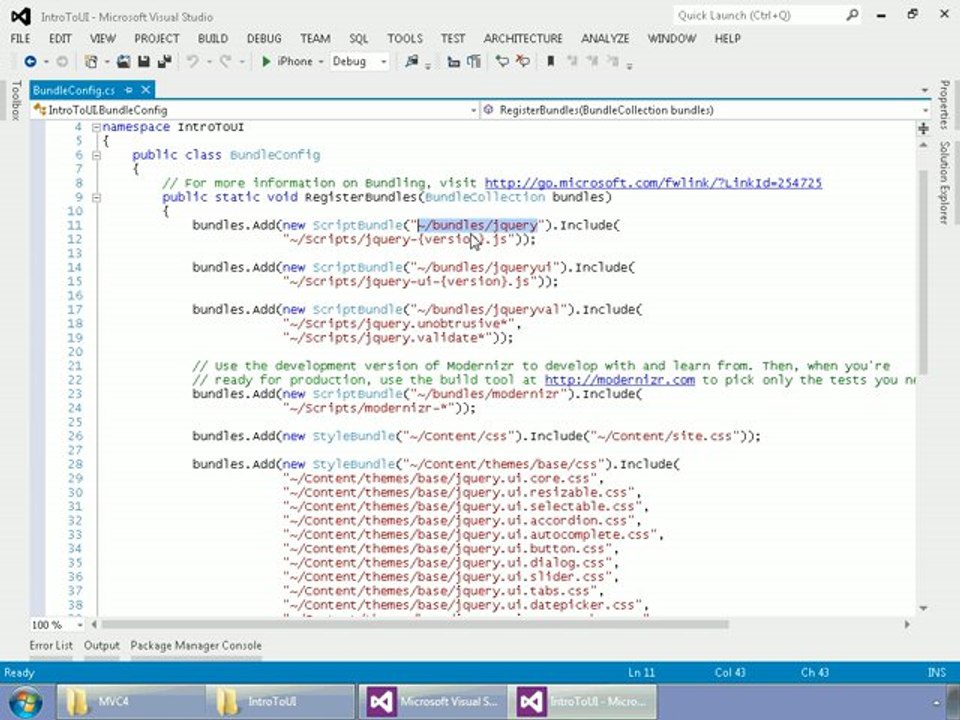This screenshot has height=720, width=960.
Task: Collapse the namespace IntroToUI code region
Action: coord(96,127)
